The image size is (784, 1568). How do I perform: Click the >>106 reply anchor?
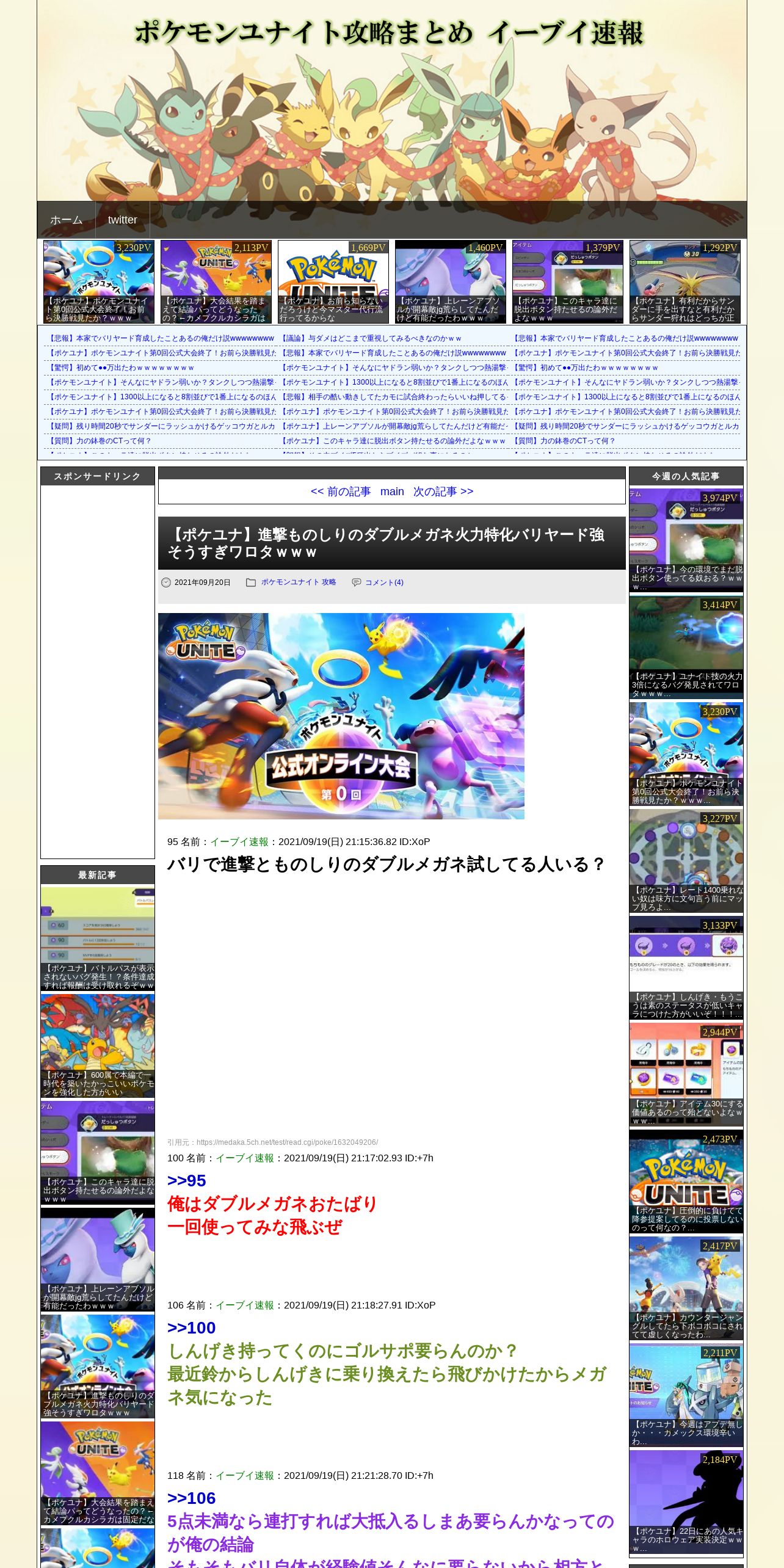tap(192, 1498)
